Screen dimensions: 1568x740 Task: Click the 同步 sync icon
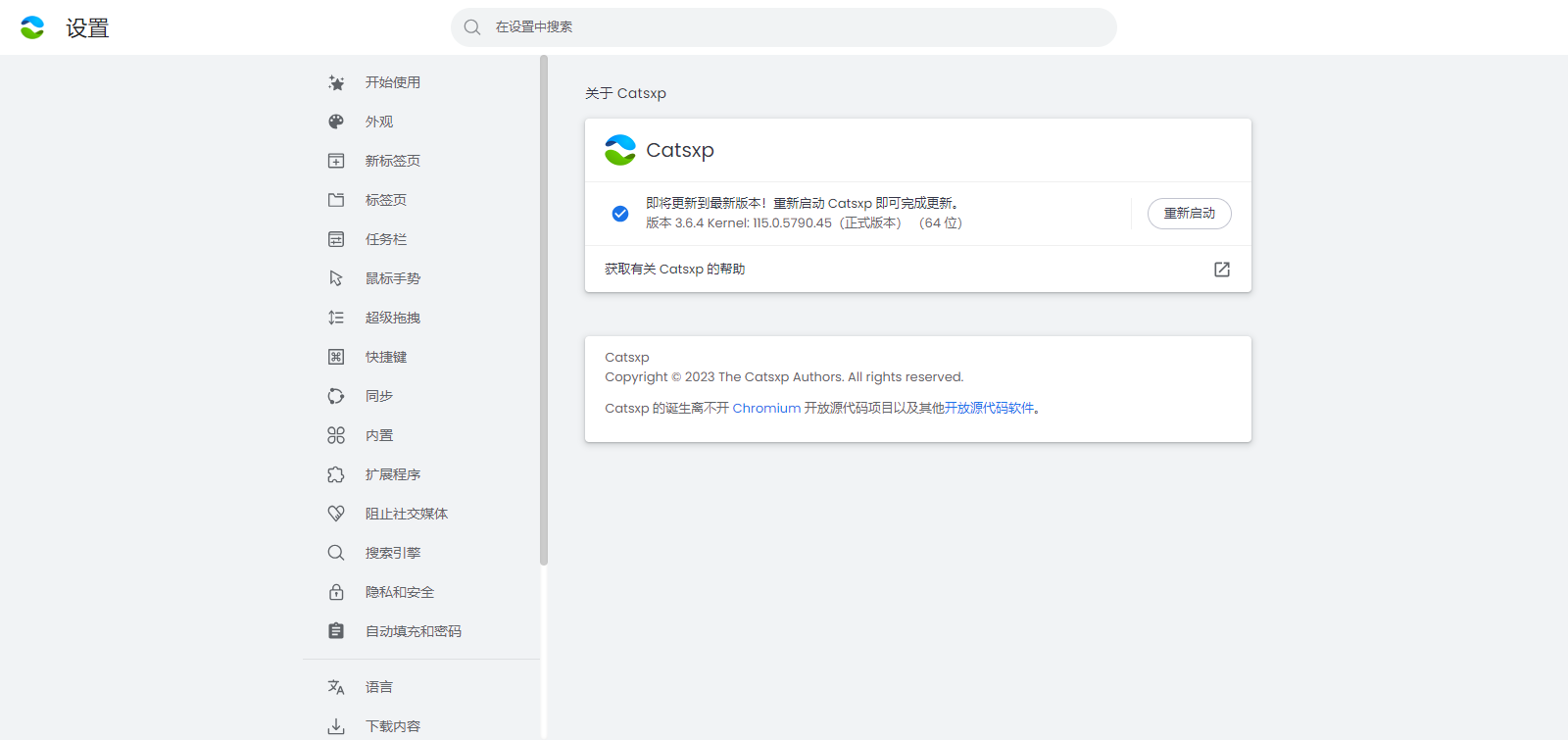[x=336, y=396]
